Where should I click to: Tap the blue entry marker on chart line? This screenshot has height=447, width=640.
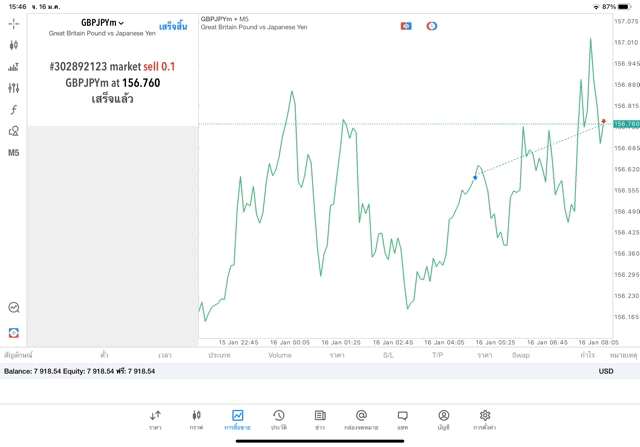[x=475, y=177]
